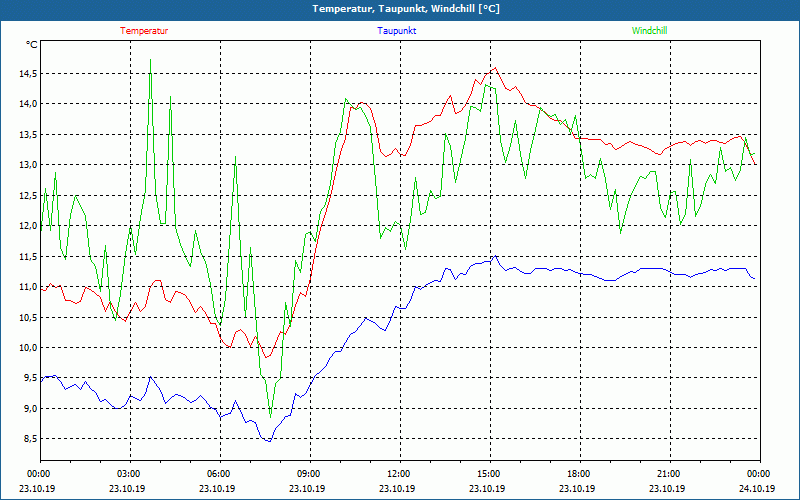Click the °C unit label on the y-axis
Viewport: 800px width, 500px height.
click(32, 45)
